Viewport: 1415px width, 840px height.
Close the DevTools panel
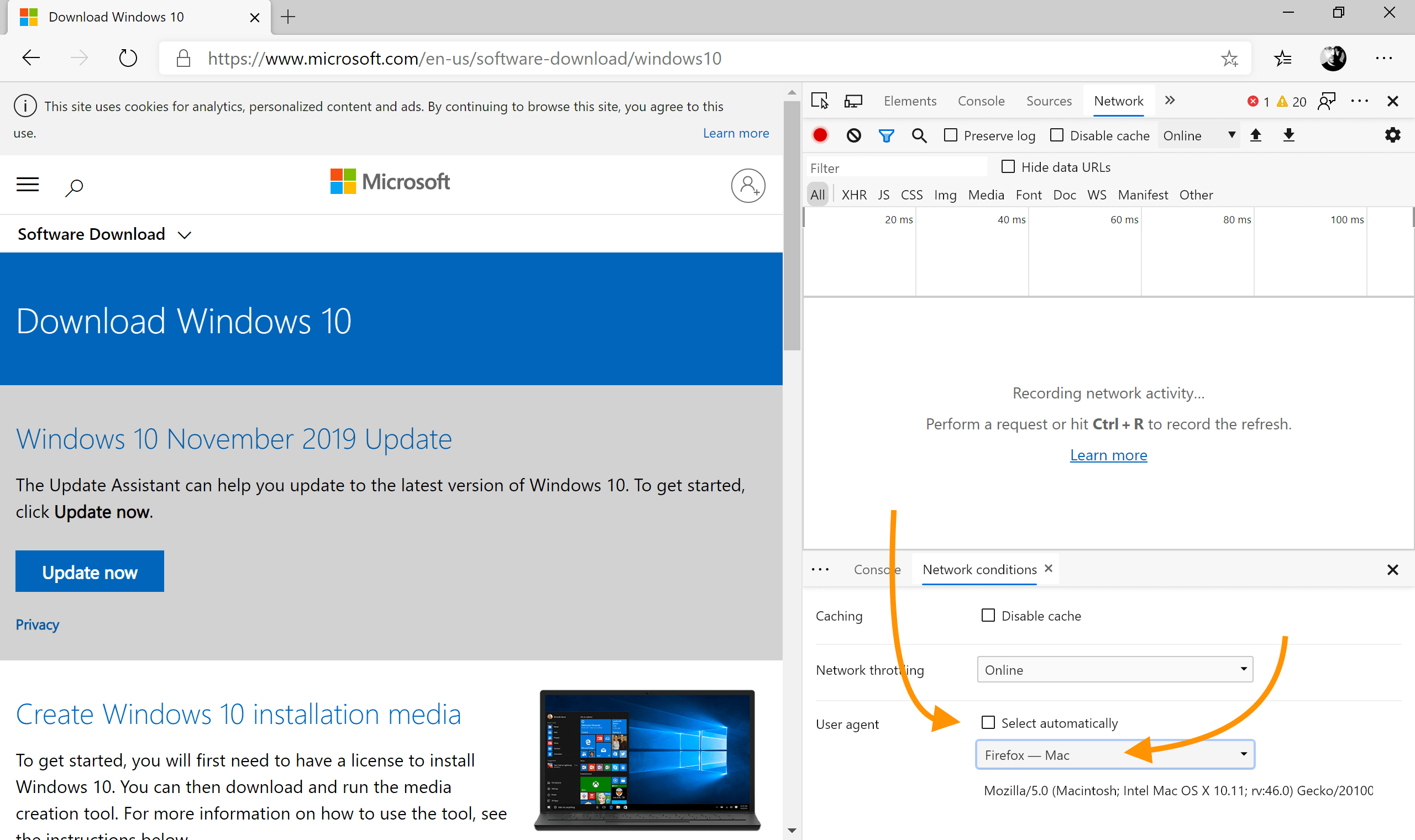tap(1393, 101)
